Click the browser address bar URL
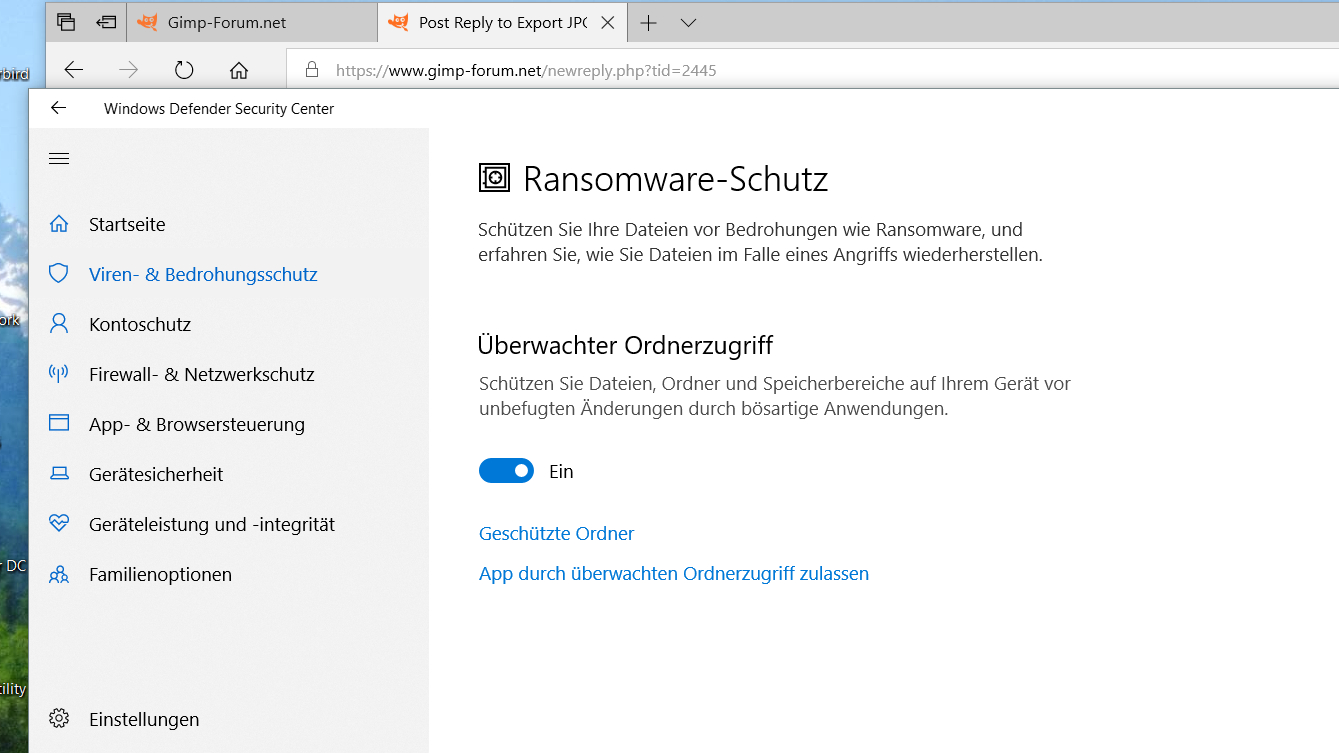 pyautogui.click(x=526, y=71)
